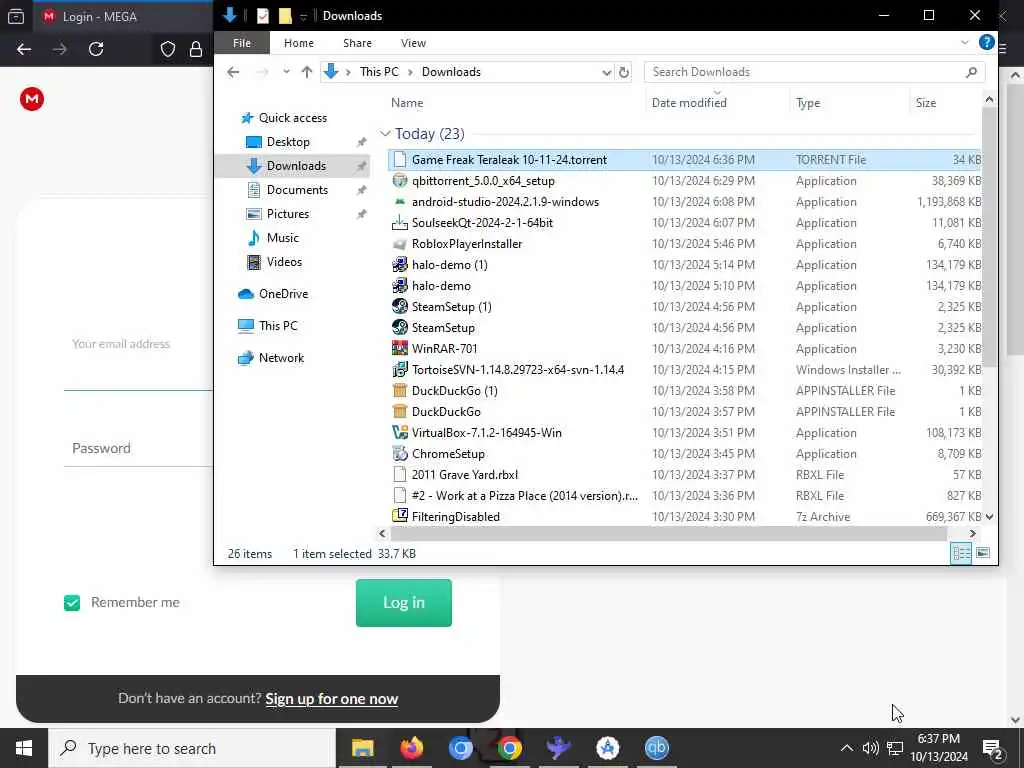The height and width of the screenshot is (768, 1024).
Task: Click the VirtualBox installer file icon
Action: 400,432
